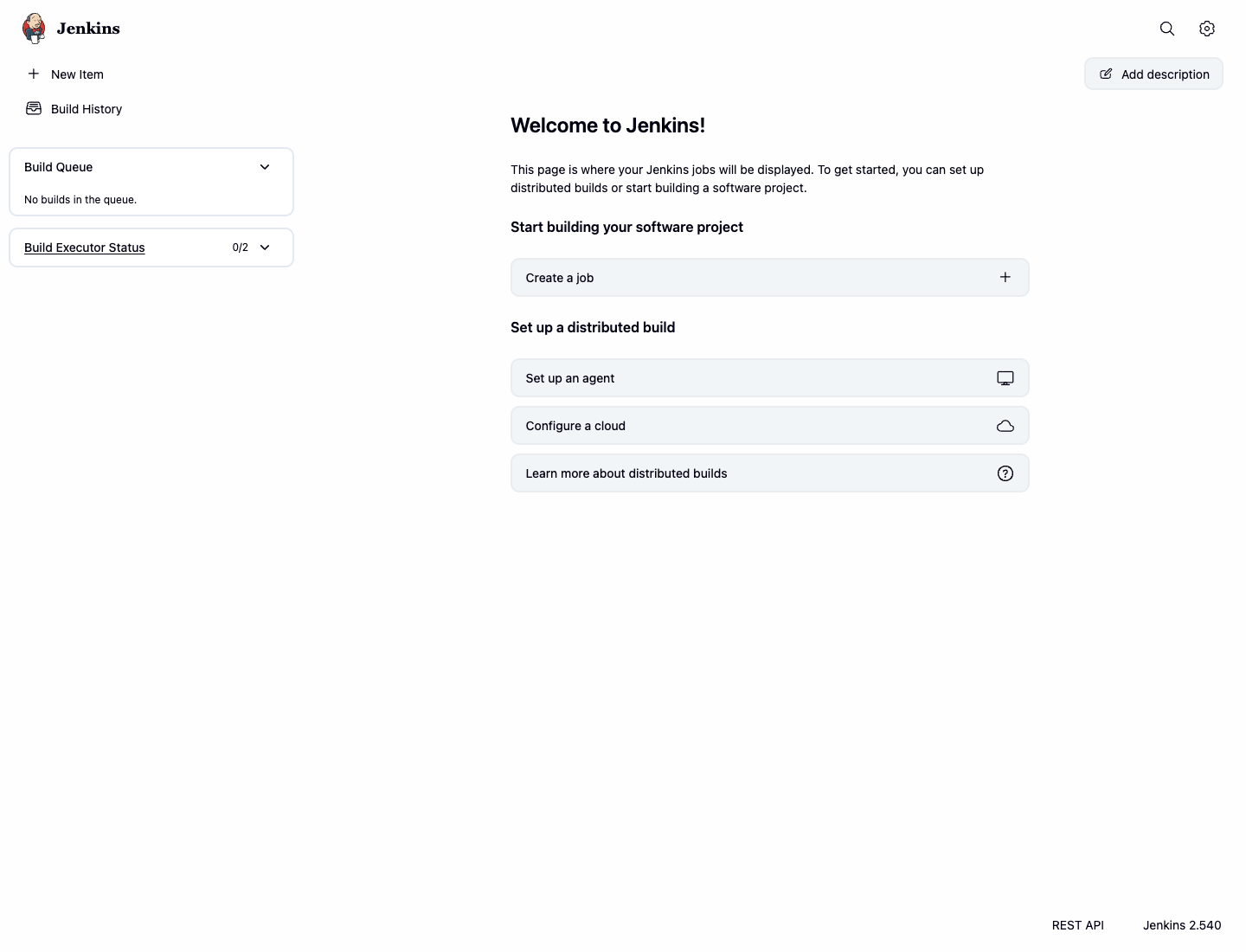Click the plus icon beside New Item

click(x=34, y=74)
